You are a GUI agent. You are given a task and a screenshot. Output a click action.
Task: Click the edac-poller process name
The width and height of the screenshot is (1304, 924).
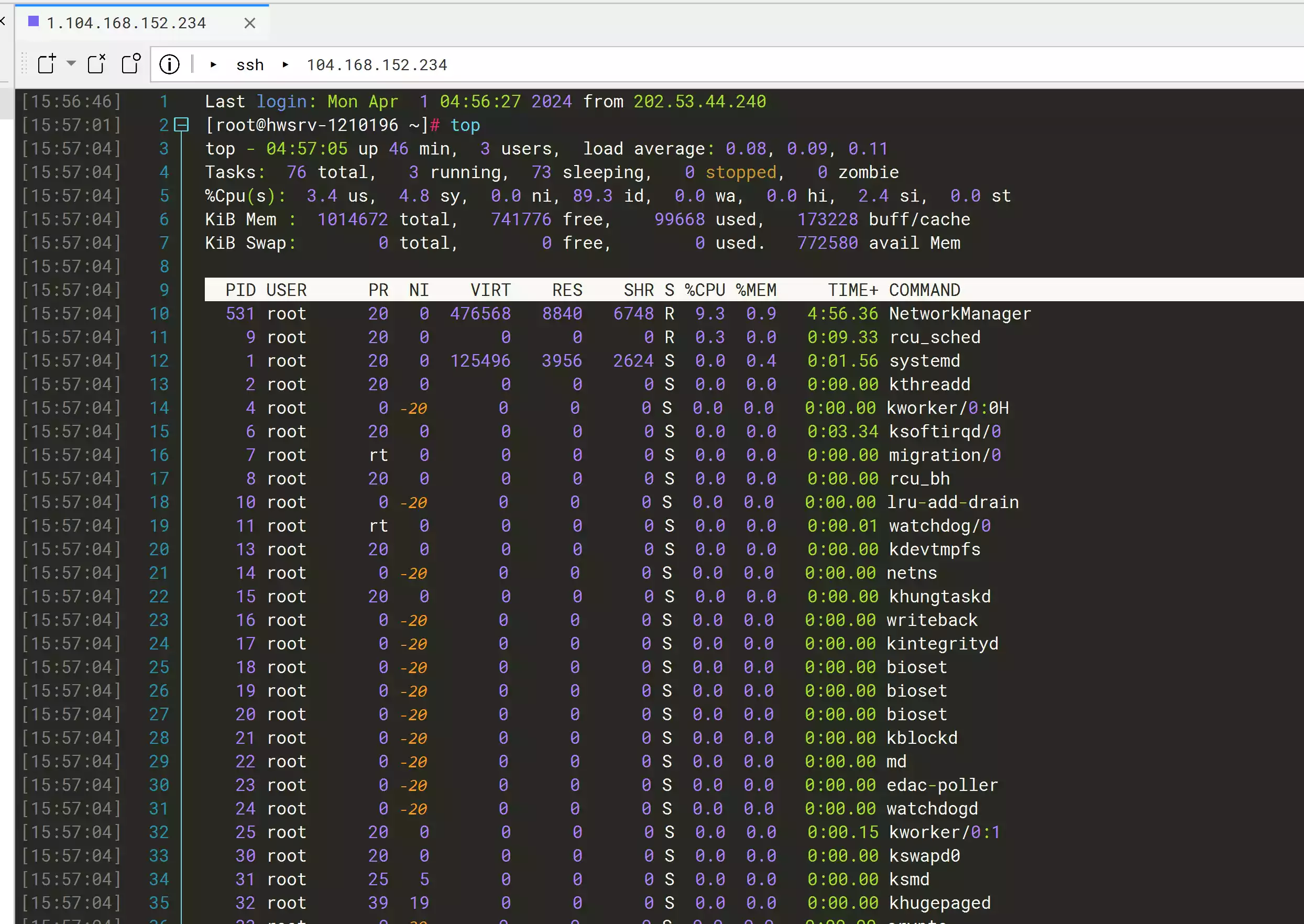(942, 785)
